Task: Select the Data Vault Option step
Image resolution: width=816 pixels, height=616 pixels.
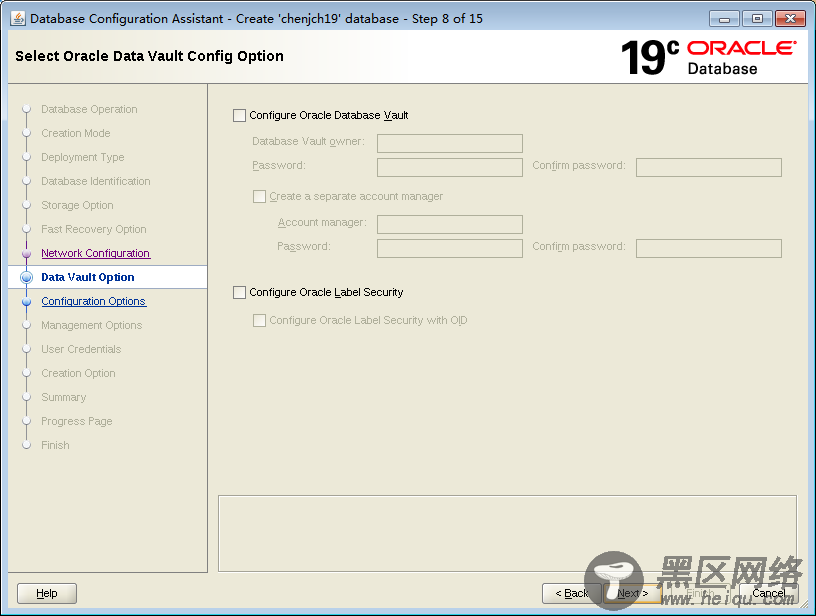Action: [87, 277]
